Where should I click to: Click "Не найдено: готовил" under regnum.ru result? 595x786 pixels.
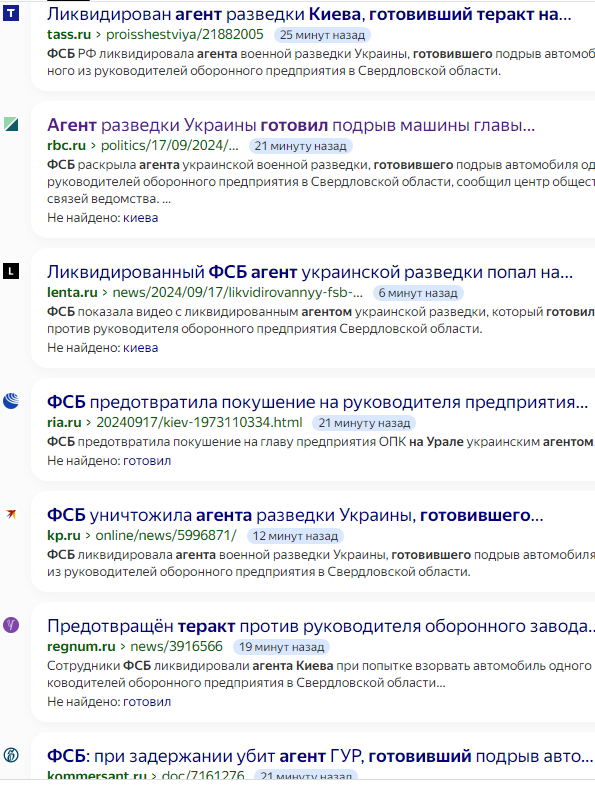coord(109,702)
